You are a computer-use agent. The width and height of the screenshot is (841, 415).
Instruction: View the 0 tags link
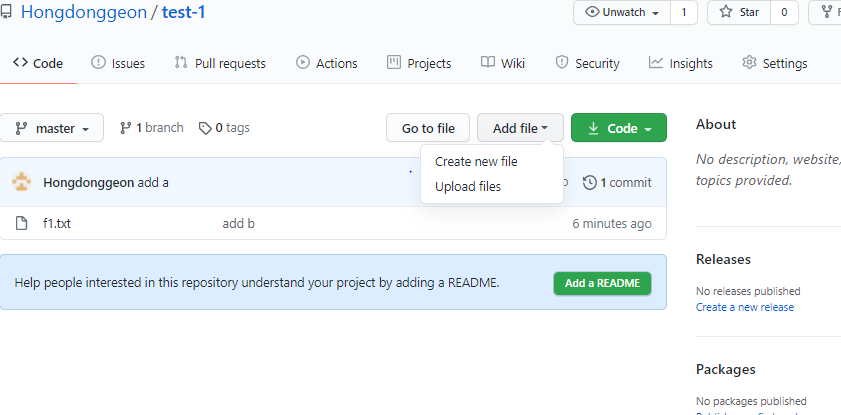[224, 128]
